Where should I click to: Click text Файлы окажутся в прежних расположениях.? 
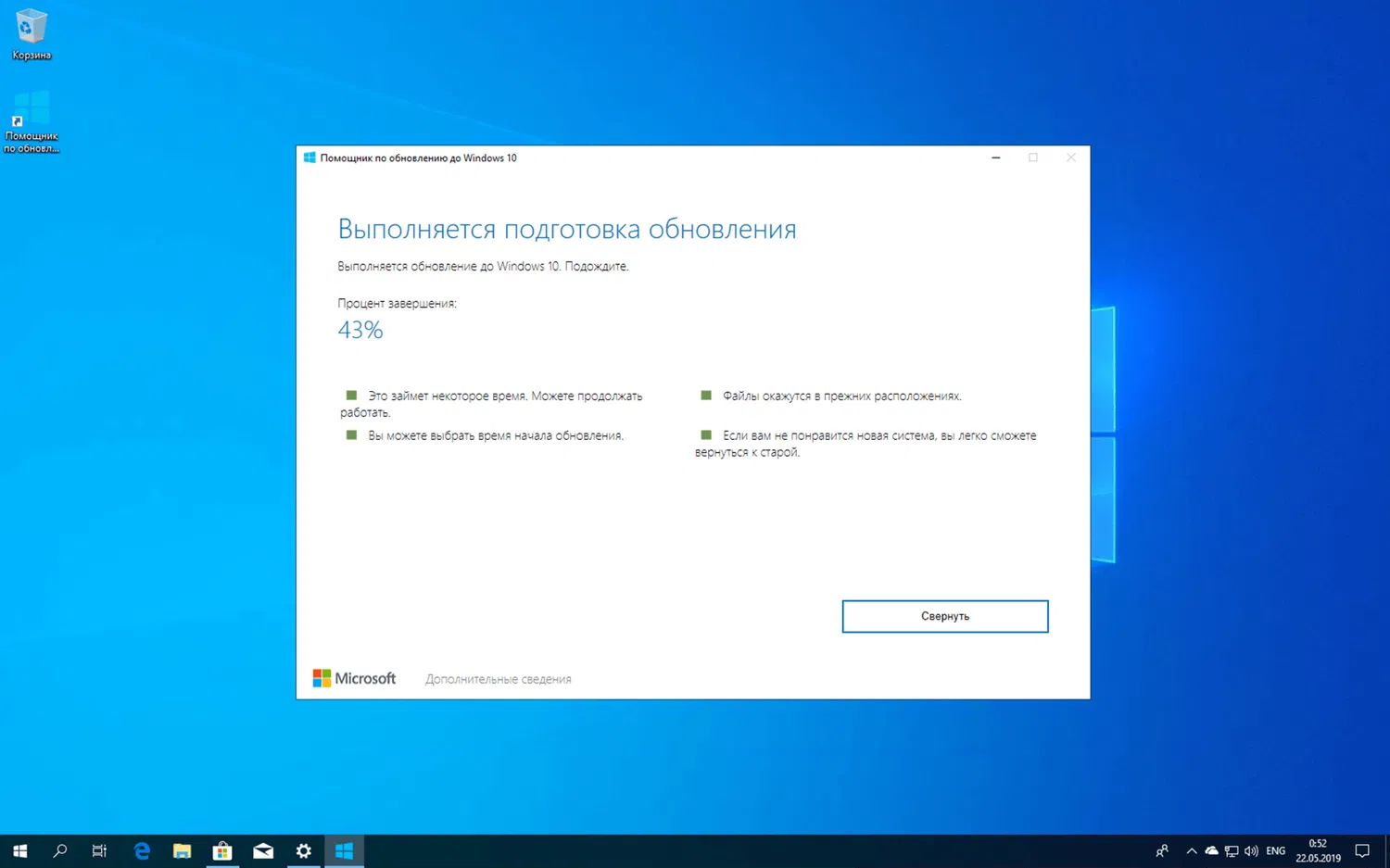click(842, 396)
